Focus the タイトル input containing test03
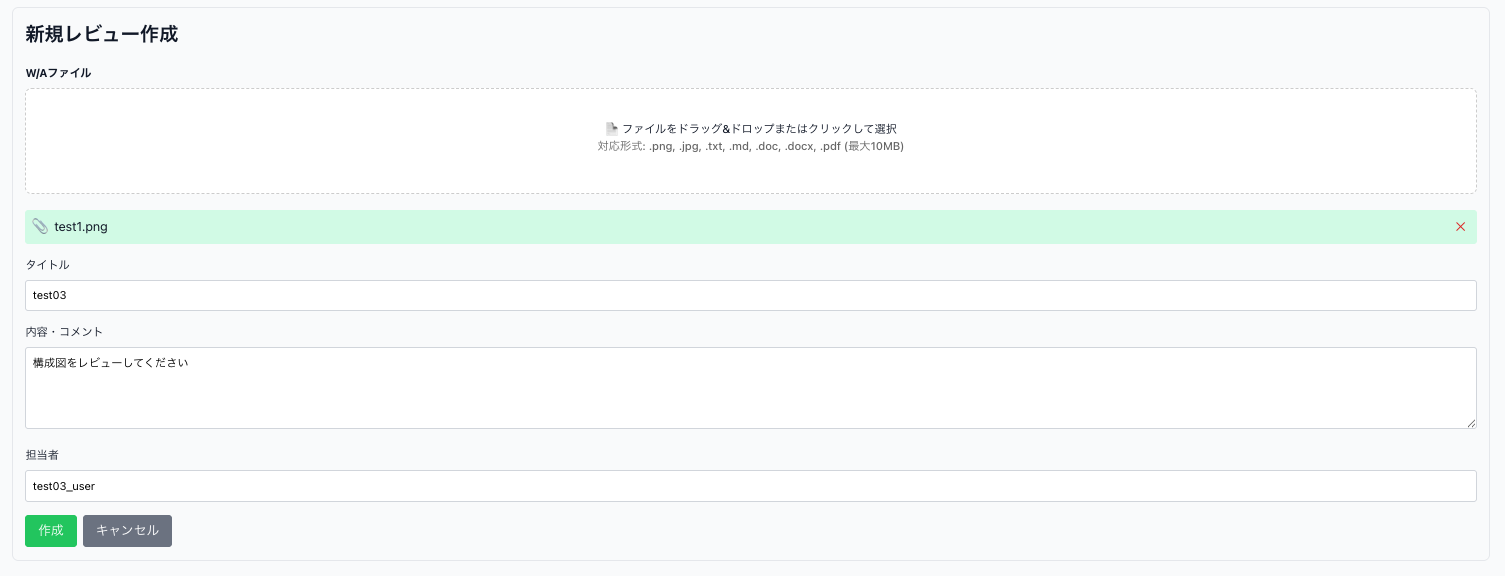The image size is (1505, 576). [x=750, y=296]
